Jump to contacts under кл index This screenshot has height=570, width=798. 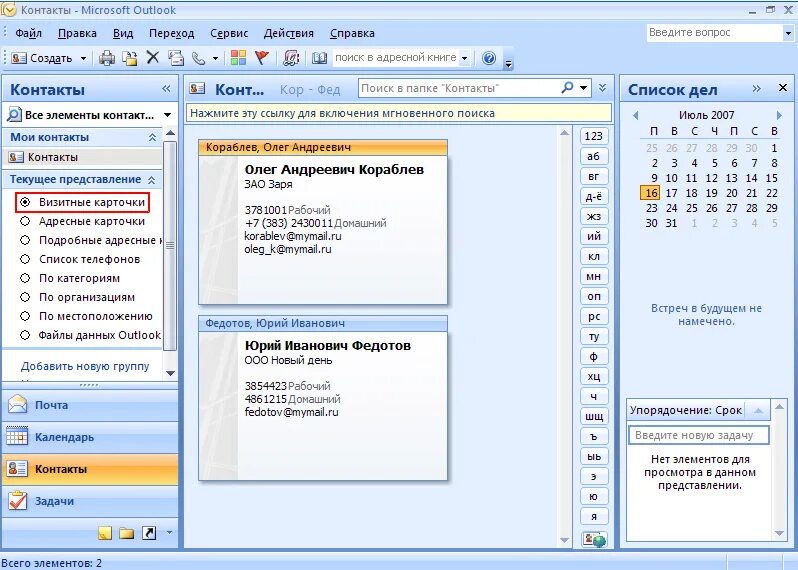593,256
